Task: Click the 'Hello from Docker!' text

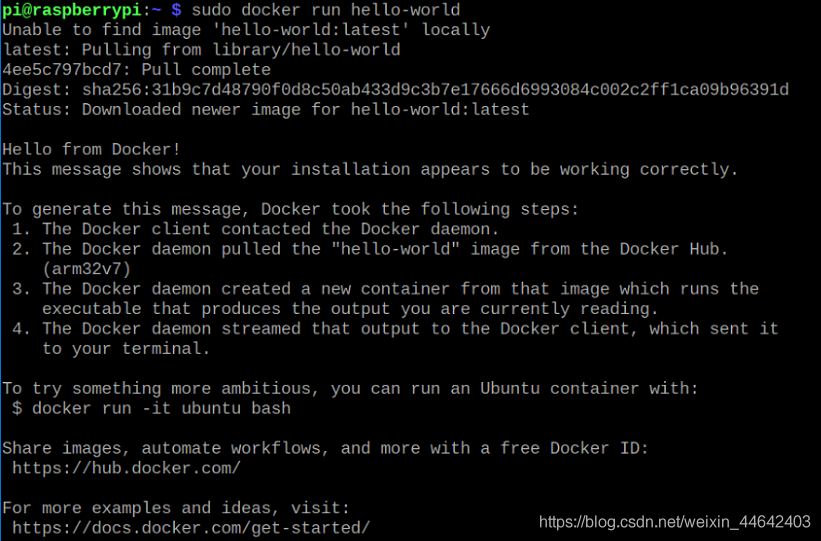Action: click(92, 150)
